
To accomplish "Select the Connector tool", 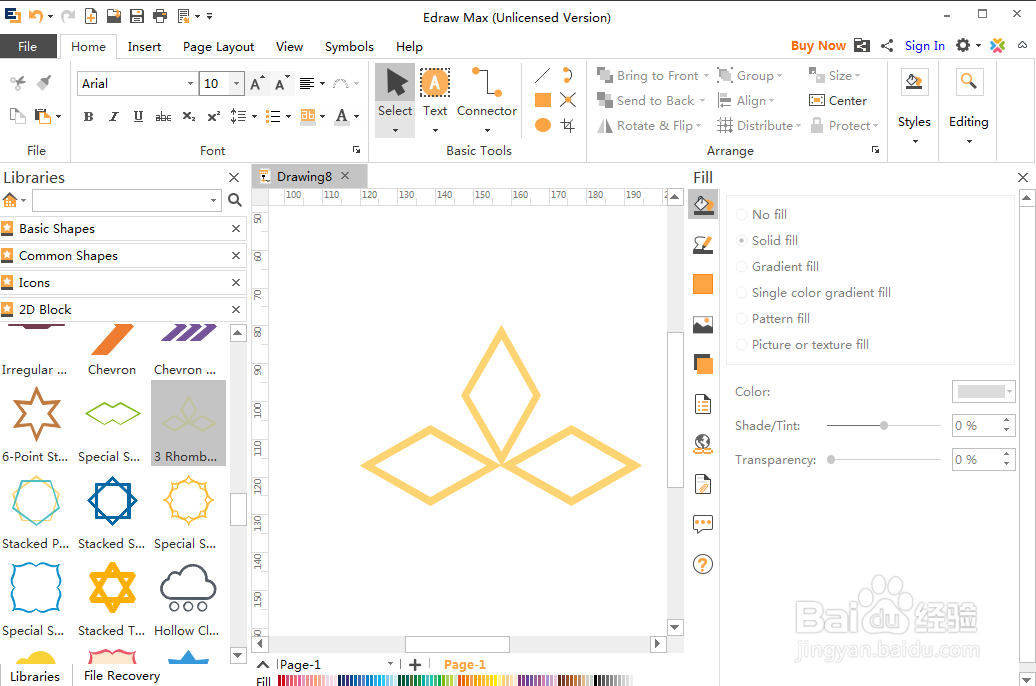I will 487,93.
